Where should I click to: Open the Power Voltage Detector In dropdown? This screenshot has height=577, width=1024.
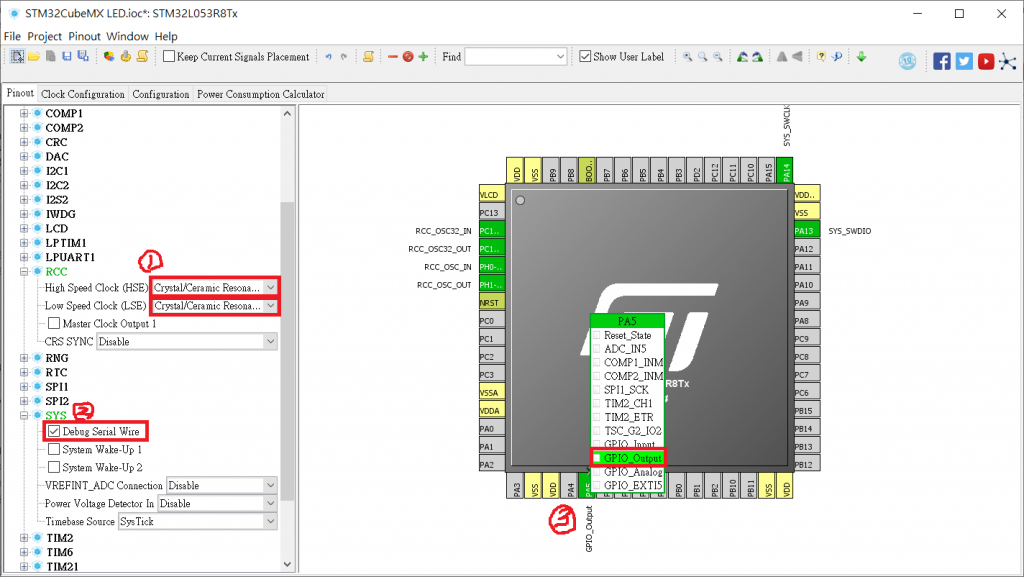[x=270, y=503]
